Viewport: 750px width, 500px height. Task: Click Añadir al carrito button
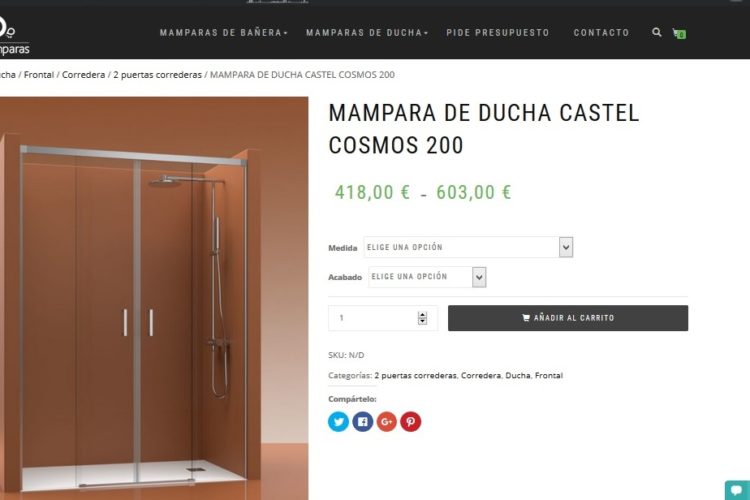pos(568,318)
